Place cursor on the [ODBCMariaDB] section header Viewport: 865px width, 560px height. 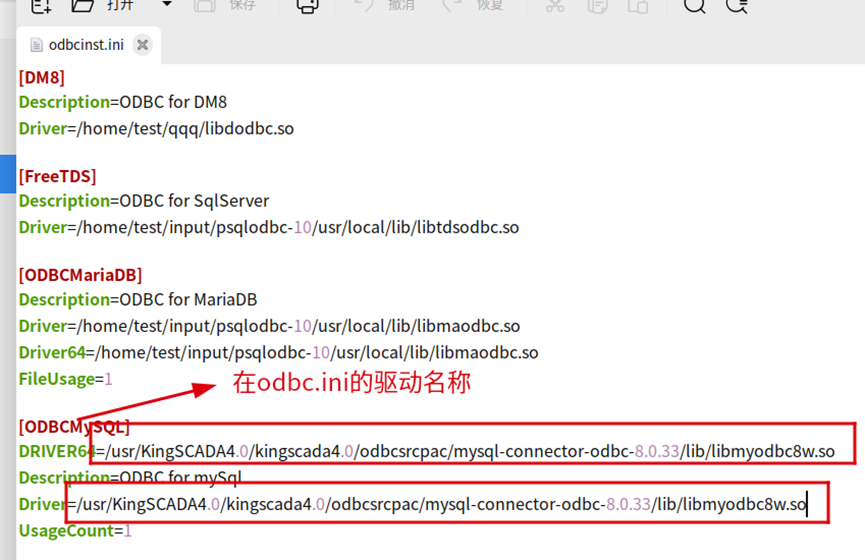pos(81,275)
